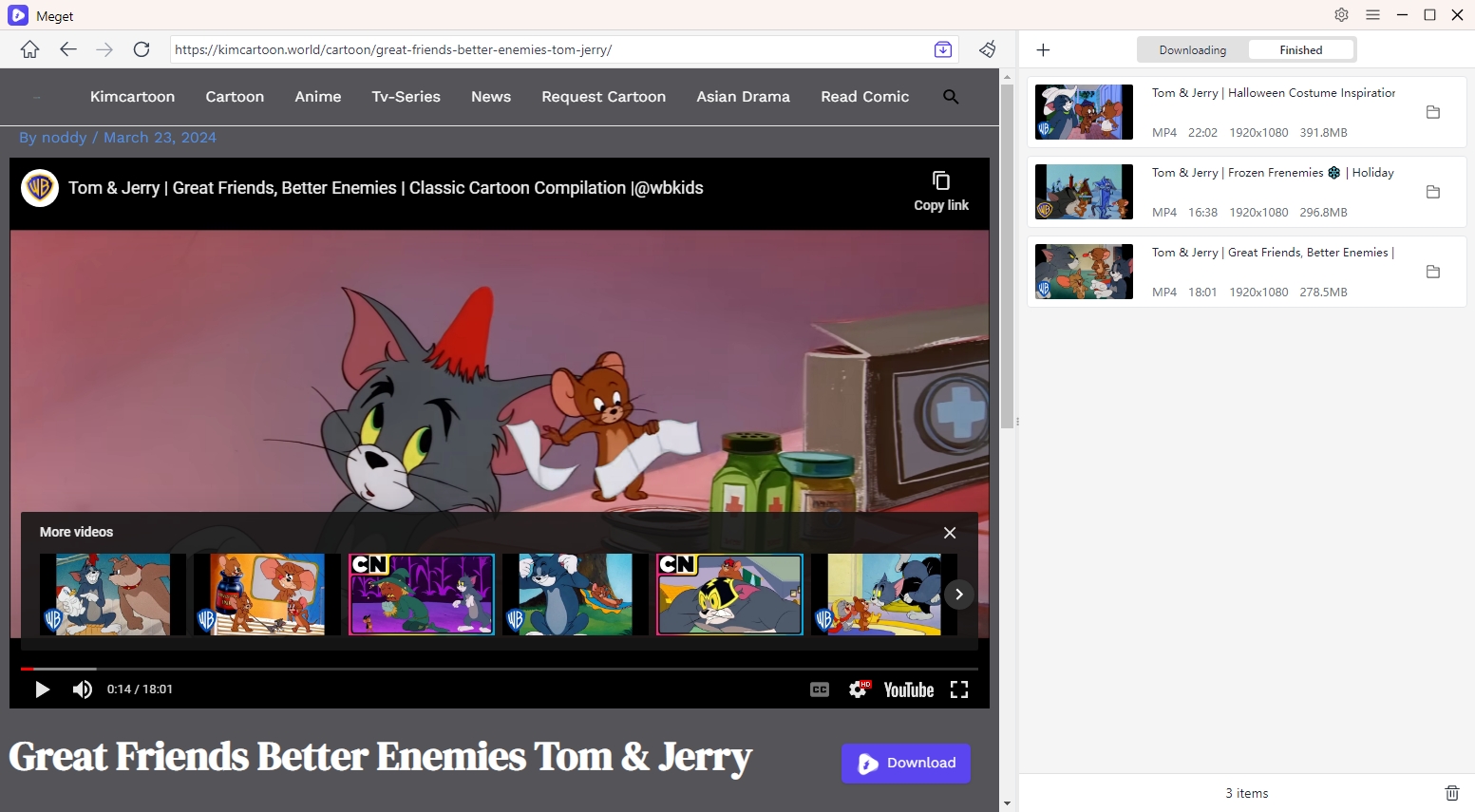1475x812 pixels.
Task: Click the site search magnifier icon
Action: coord(951,97)
